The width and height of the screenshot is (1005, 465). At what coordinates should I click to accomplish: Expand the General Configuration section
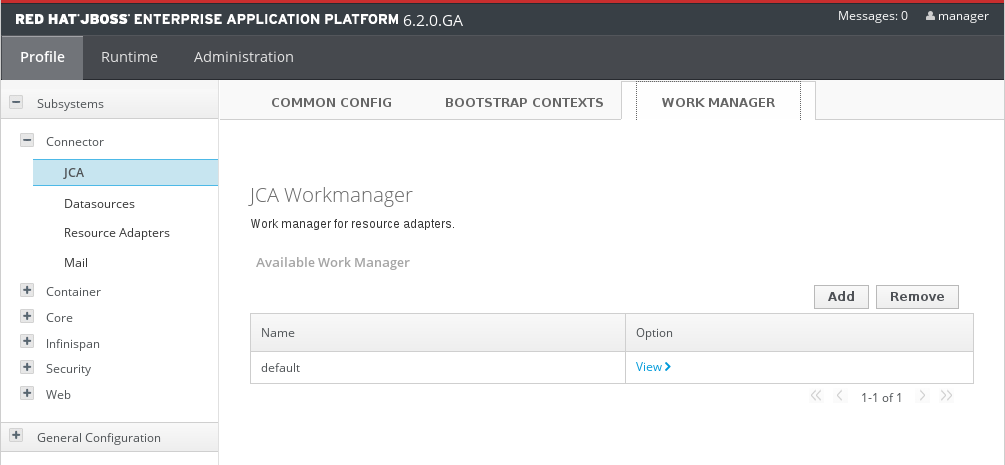coord(16,437)
